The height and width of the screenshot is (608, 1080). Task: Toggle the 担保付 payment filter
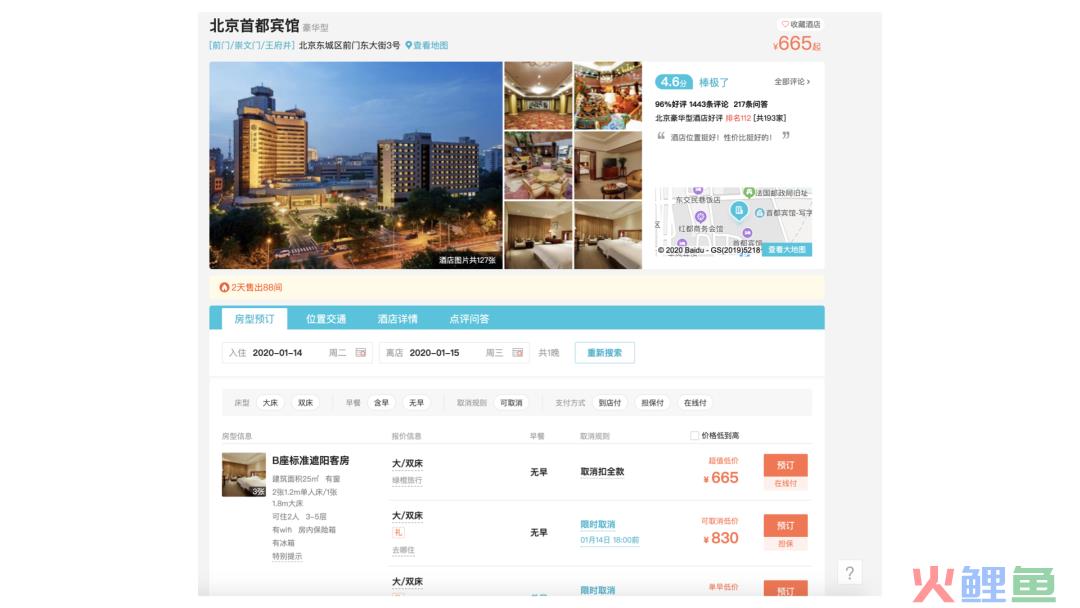click(x=652, y=403)
